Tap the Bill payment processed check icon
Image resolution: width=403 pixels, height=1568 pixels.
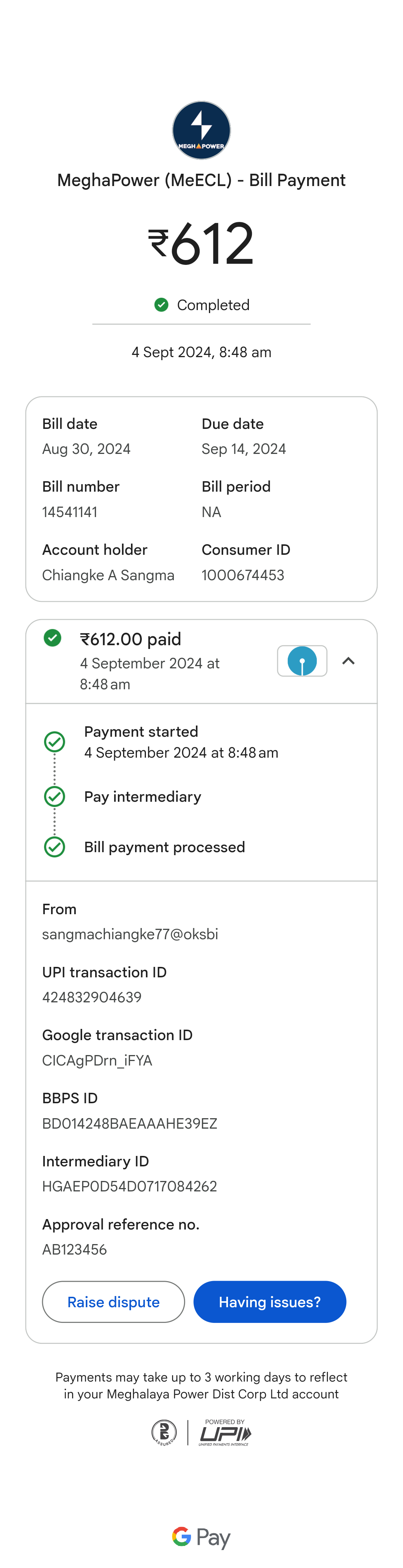55,847
